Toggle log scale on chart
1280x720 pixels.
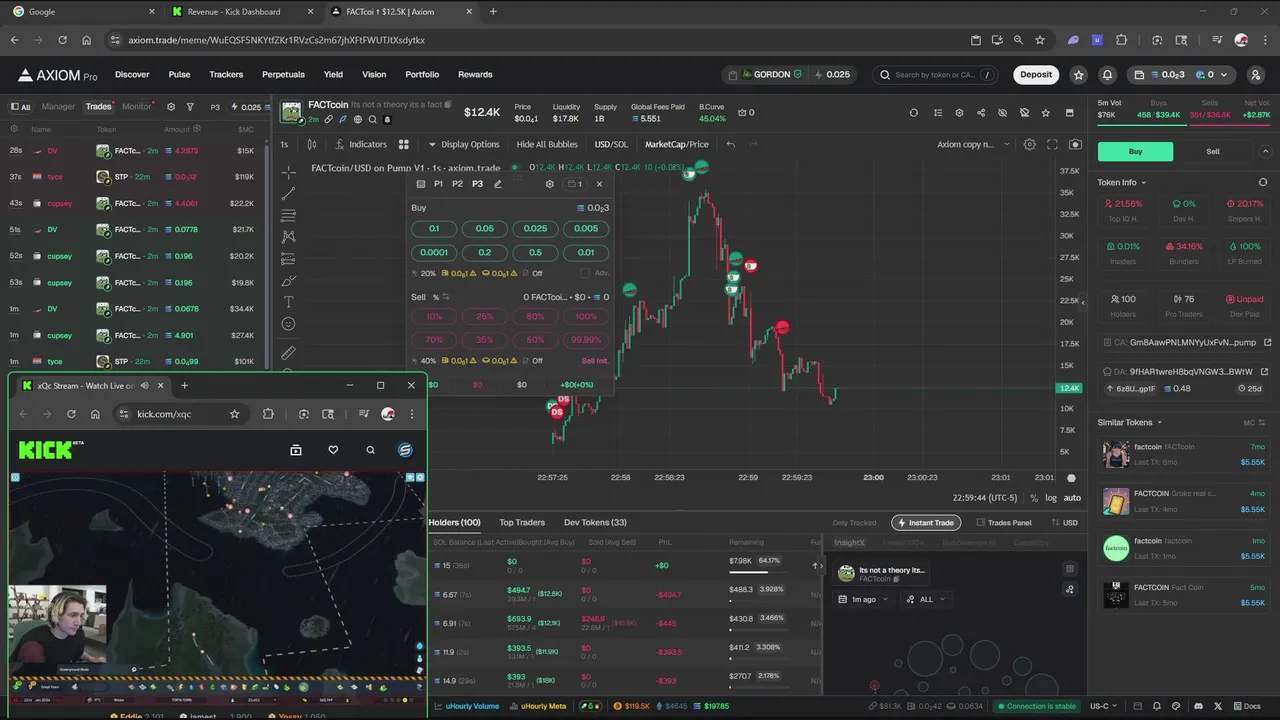click(x=1051, y=498)
